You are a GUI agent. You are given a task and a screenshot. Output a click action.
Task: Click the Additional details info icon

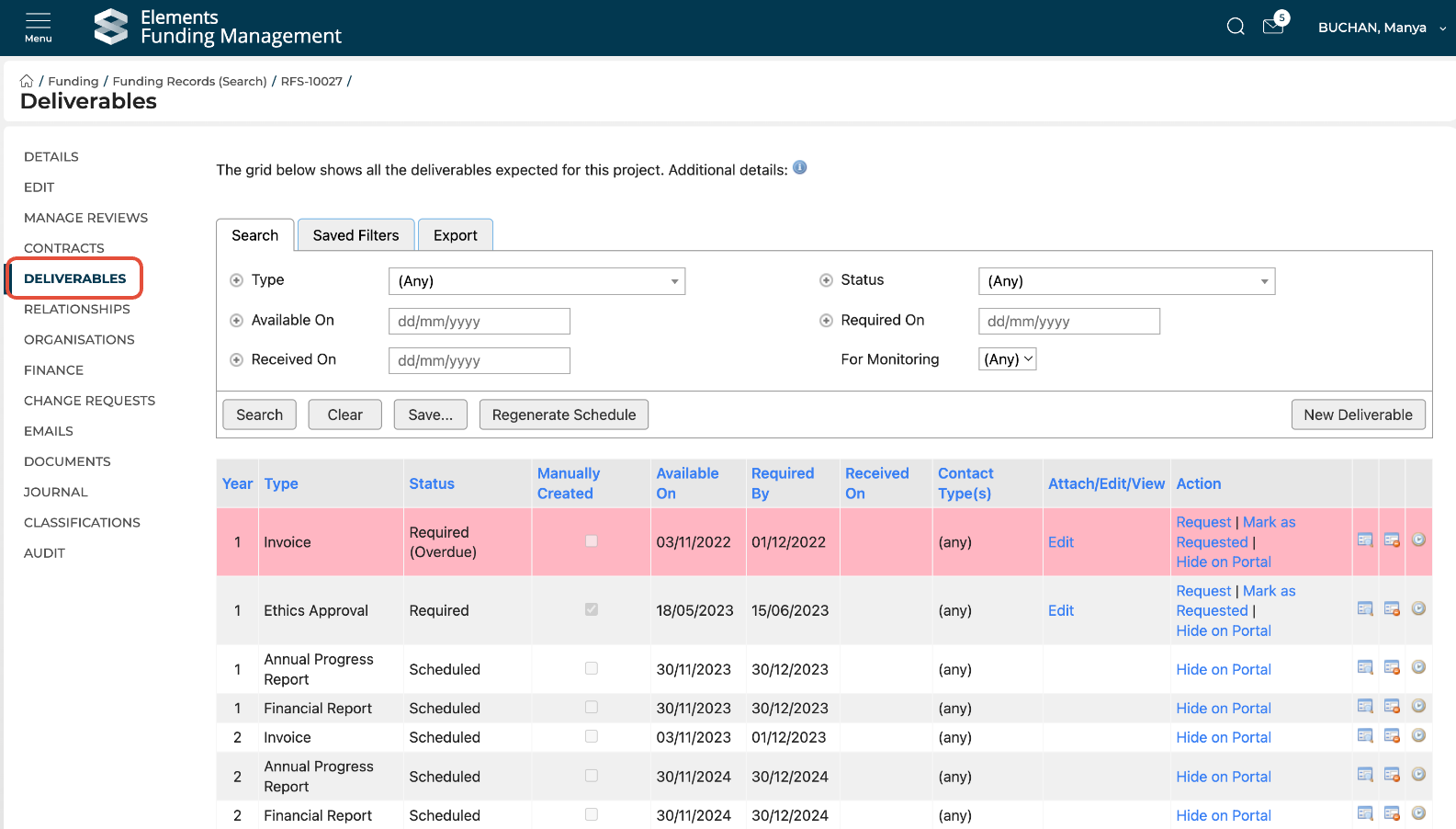tap(799, 167)
